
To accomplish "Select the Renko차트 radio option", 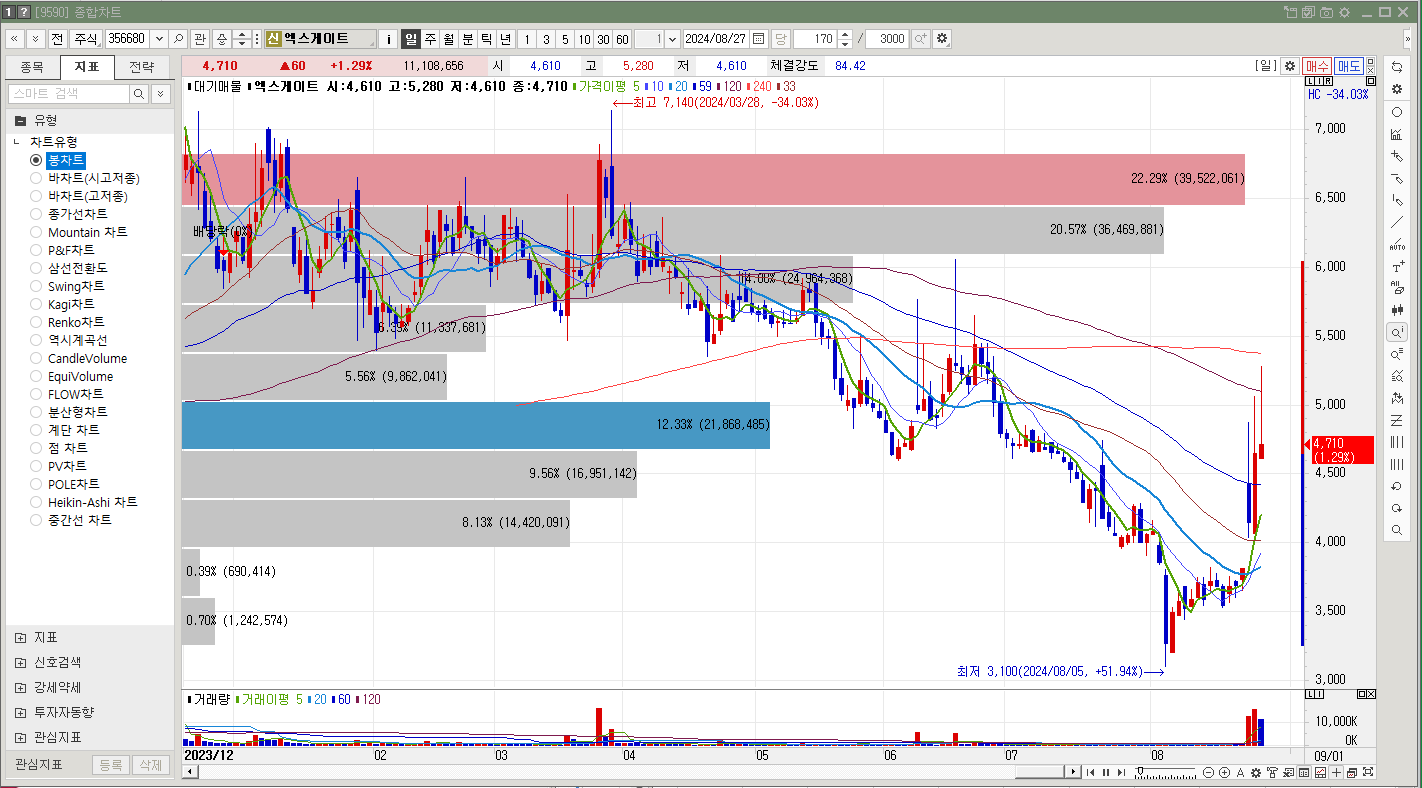I will click(x=36, y=322).
